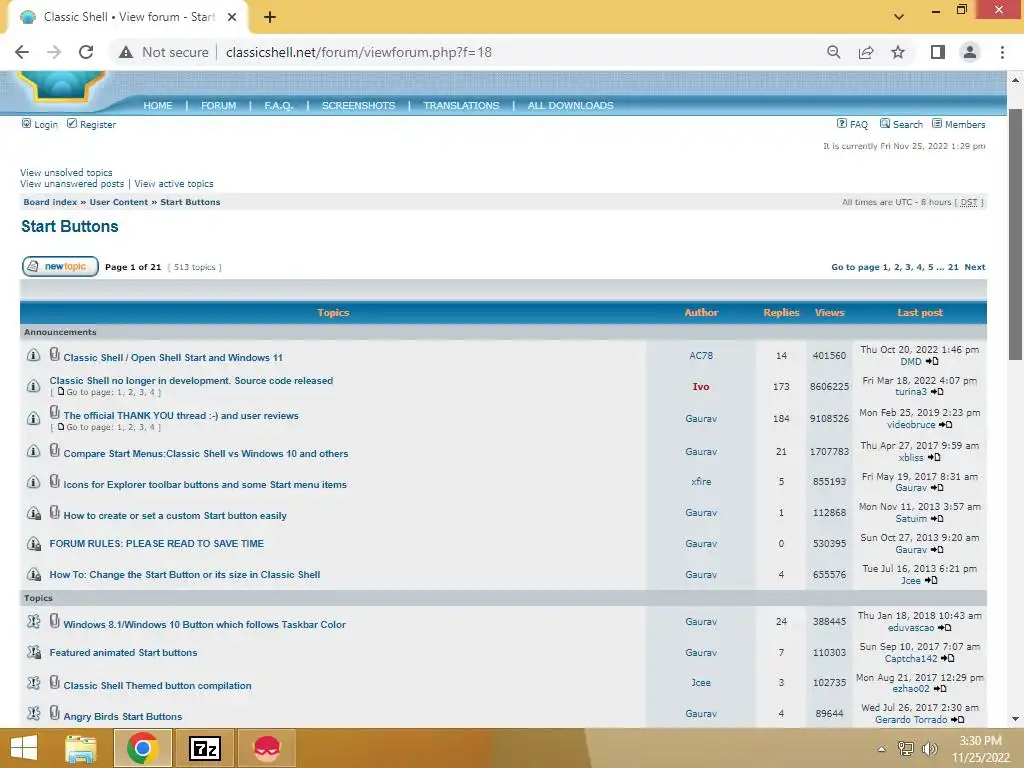Open Gerardo Torrado last poster link
1024x768 pixels.
(911, 719)
